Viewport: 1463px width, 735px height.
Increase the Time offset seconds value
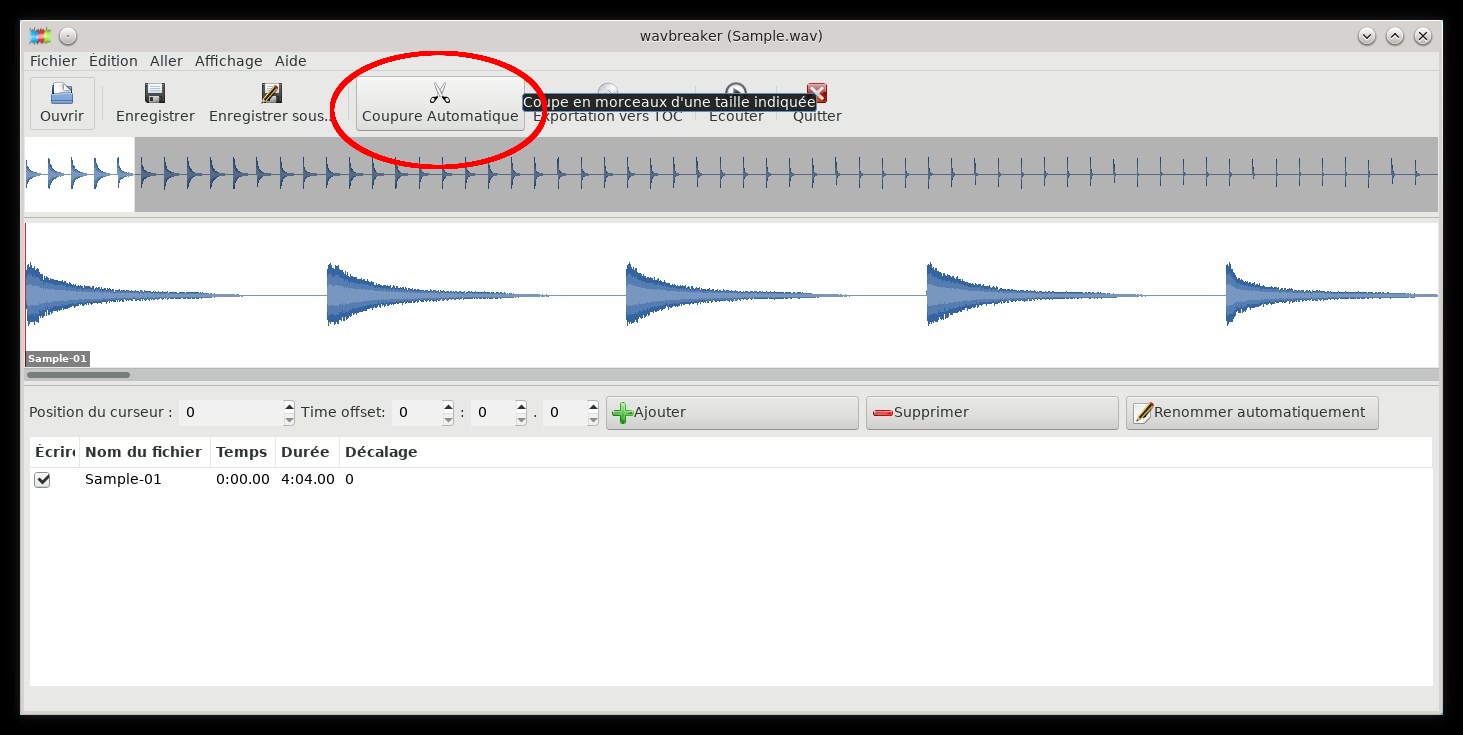click(521, 406)
